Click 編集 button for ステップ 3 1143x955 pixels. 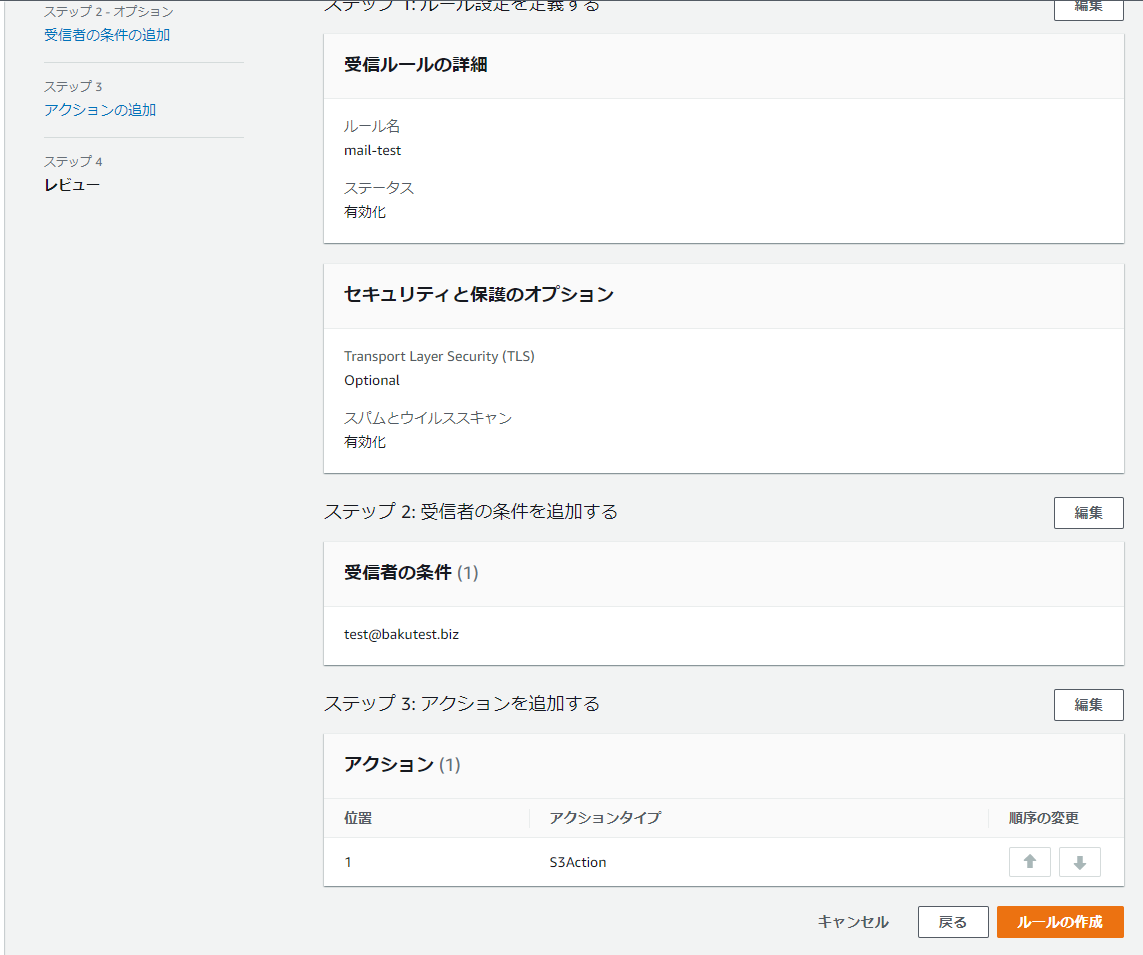[x=1088, y=704]
